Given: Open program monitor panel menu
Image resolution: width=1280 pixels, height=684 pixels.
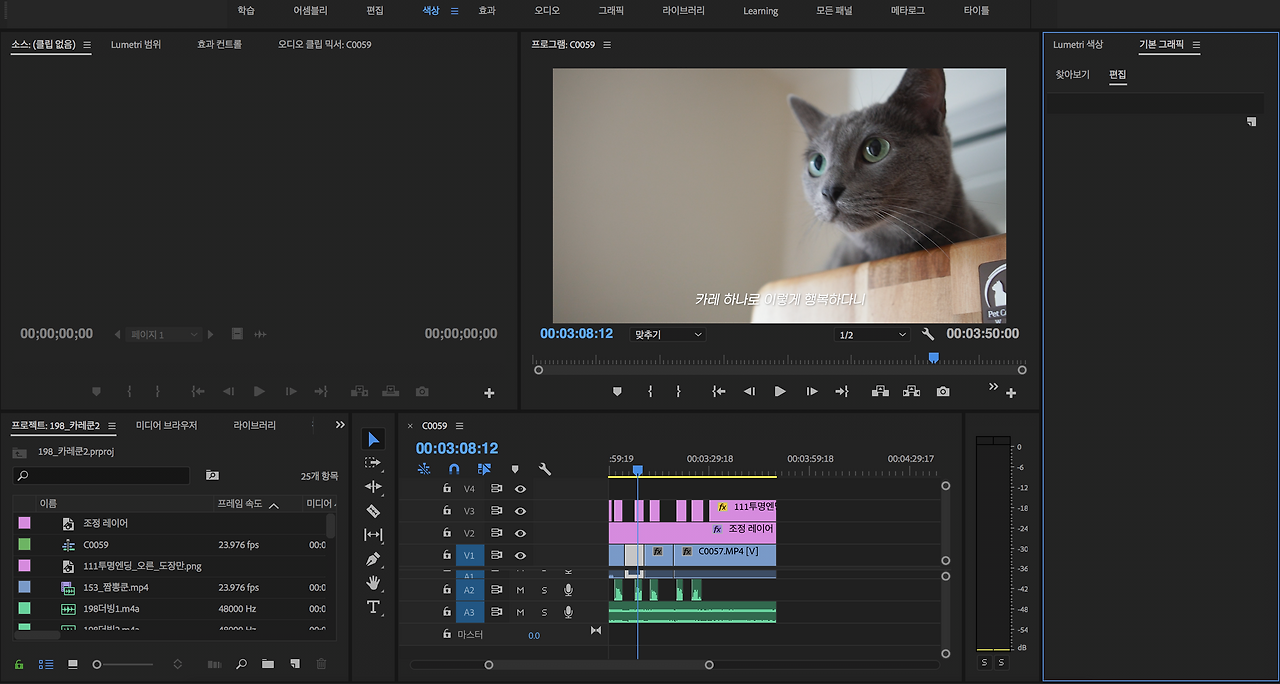Looking at the screenshot, I should pyautogui.click(x=607, y=44).
